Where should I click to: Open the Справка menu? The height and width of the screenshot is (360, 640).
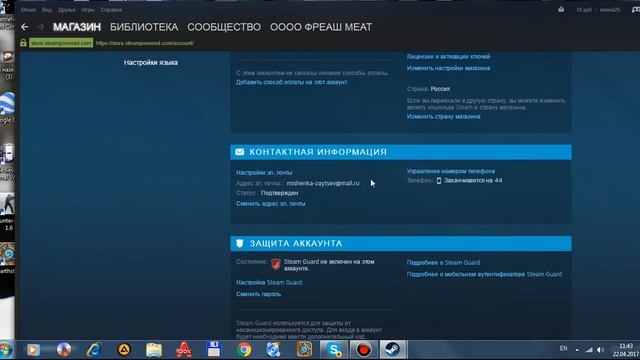[x=111, y=10]
